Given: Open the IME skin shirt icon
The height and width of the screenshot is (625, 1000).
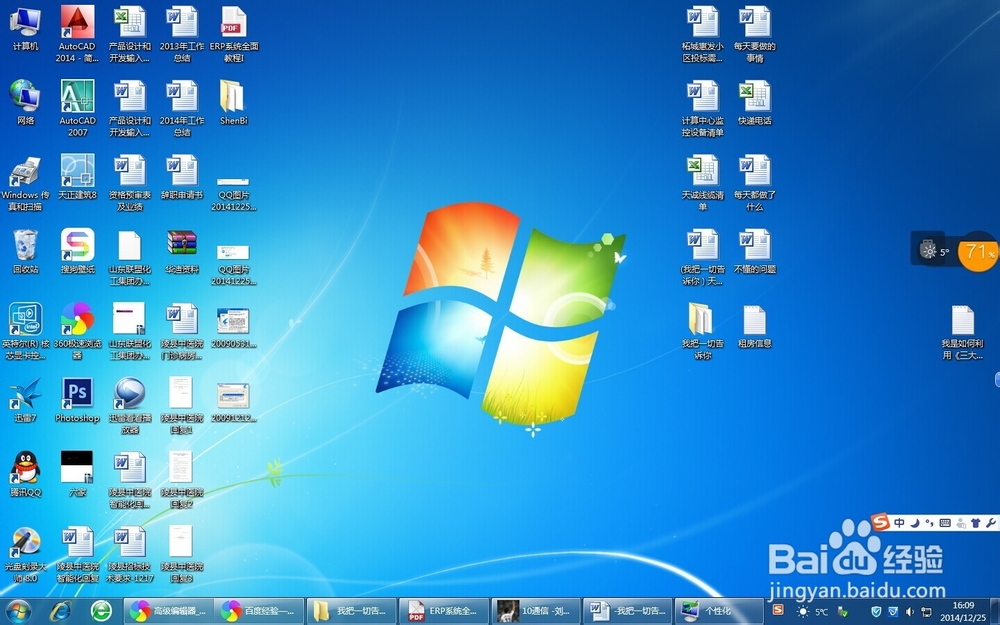Looking at the screenshot, I should (975, 523).
